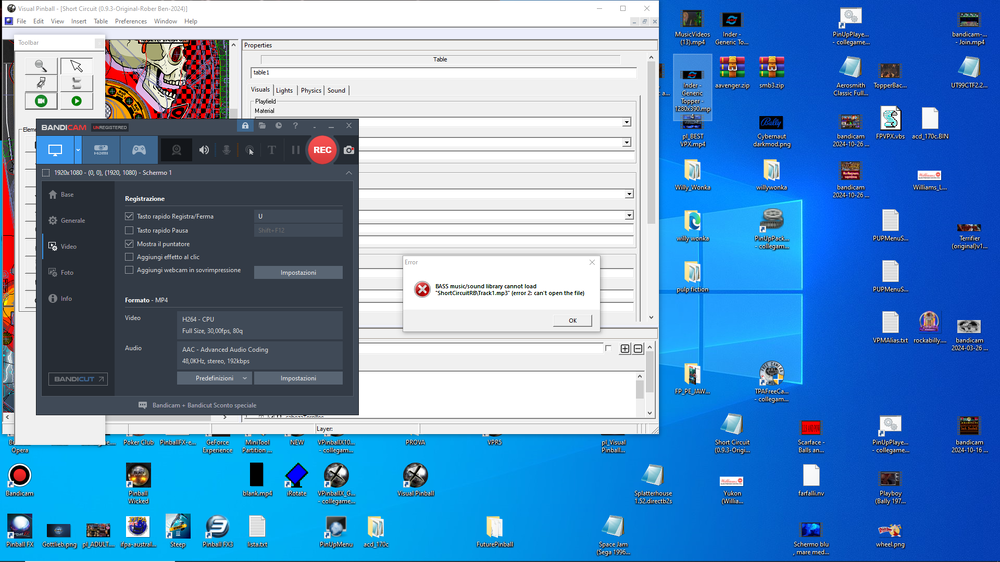1000x562 pixels.
Task: Open File menu in Visual Pinball
Action: (x=22, y=21)
